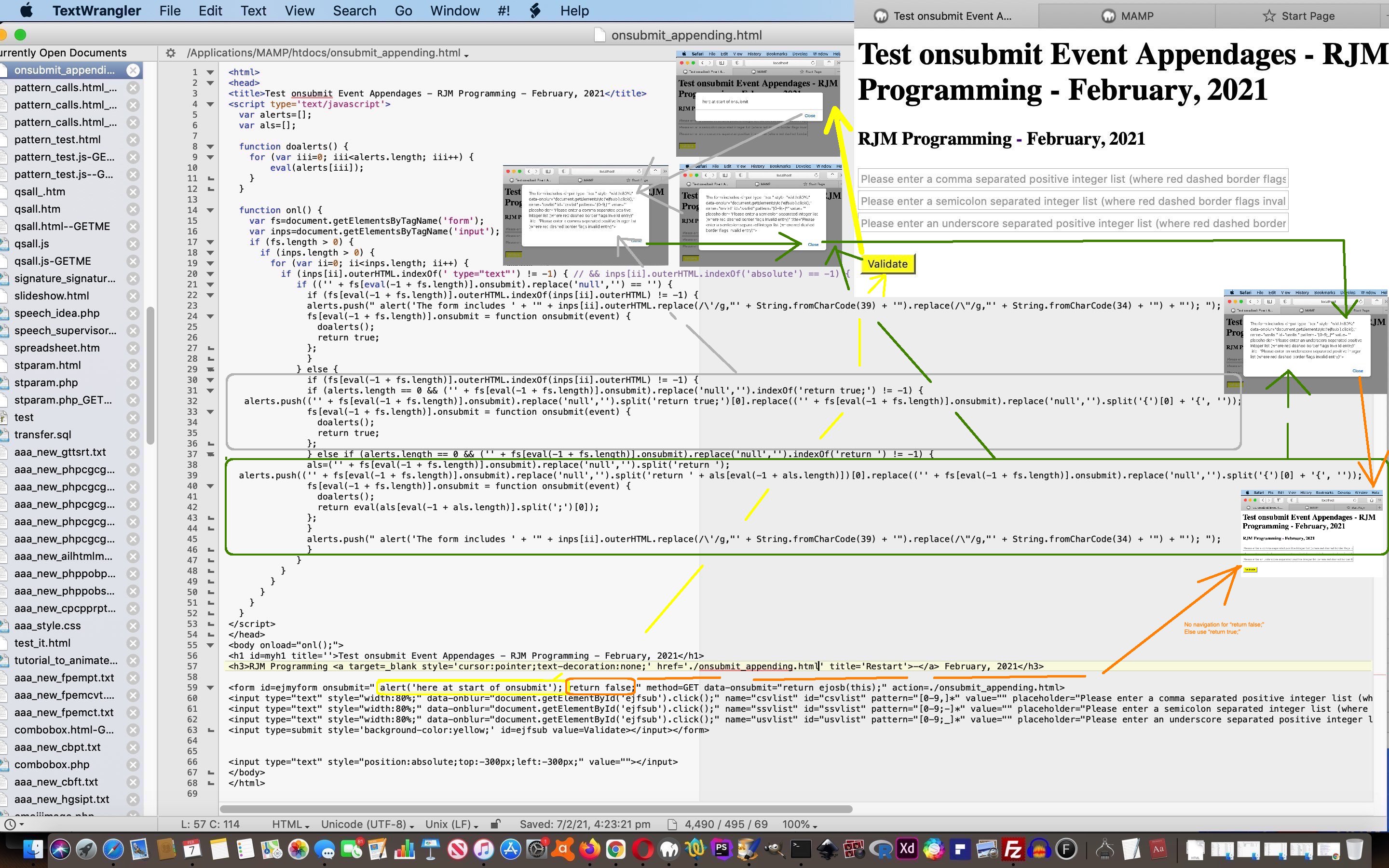
Task: Click the gear icon beside the document path
Action: [171, 52]
